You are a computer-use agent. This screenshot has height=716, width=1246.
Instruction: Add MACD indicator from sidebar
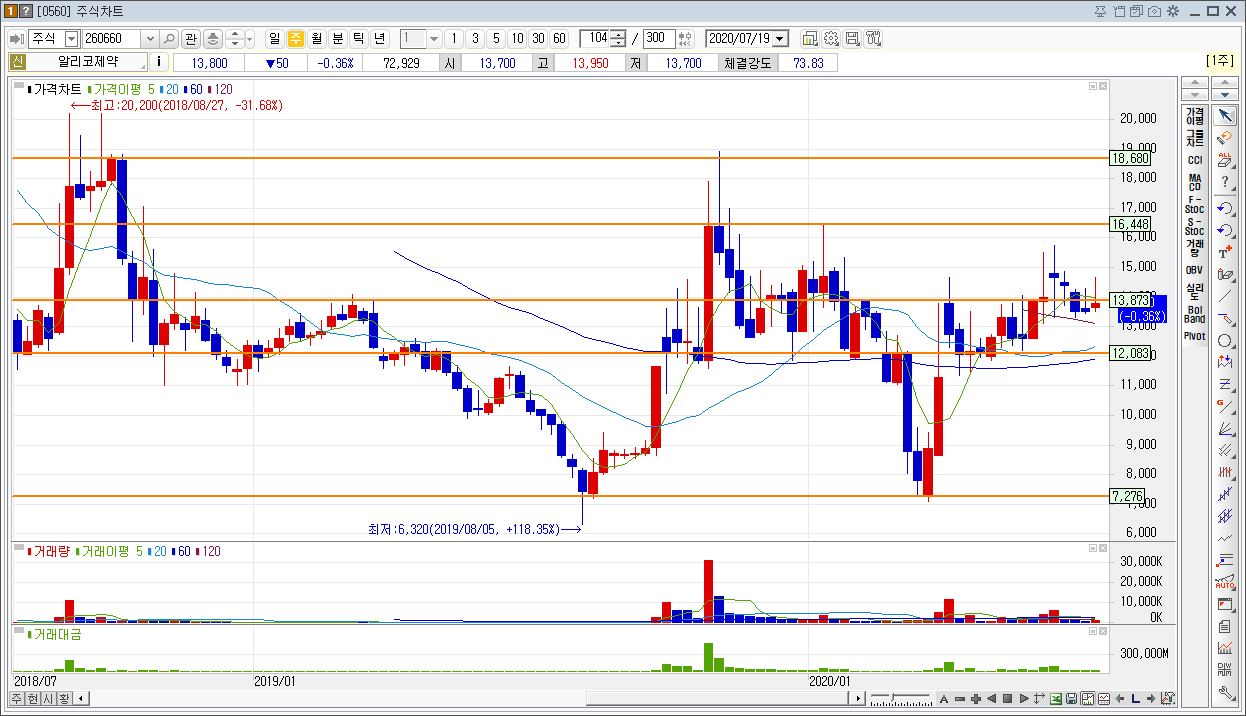pos(1194,182)
